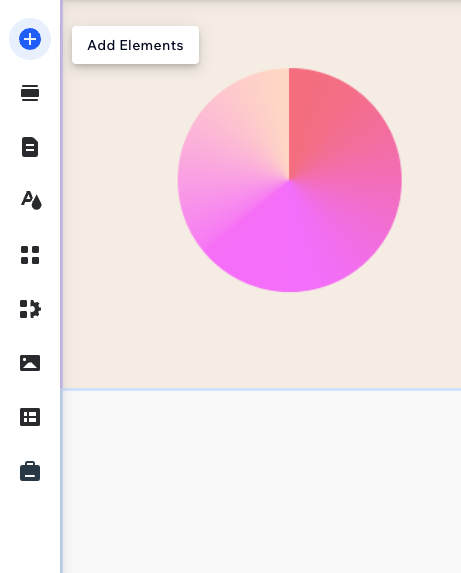Open the Pages & Menu document icon

coord(30,147)
